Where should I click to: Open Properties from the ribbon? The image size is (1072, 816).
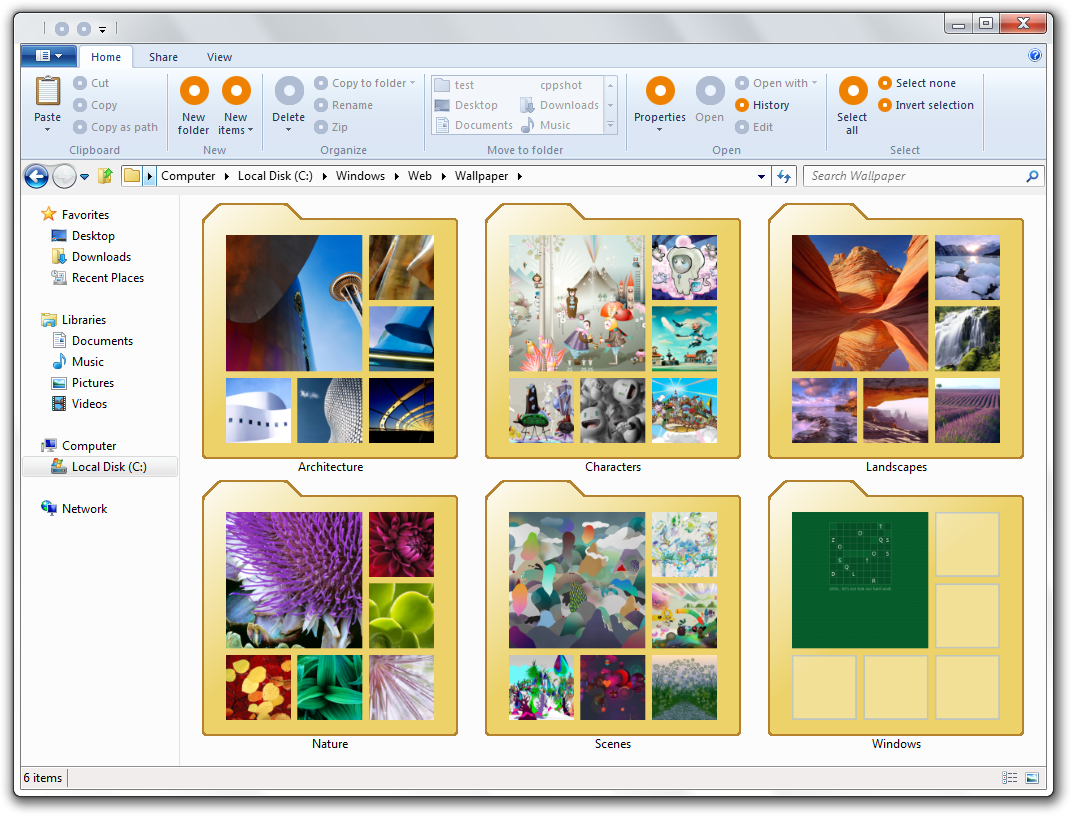click(660, 93)
